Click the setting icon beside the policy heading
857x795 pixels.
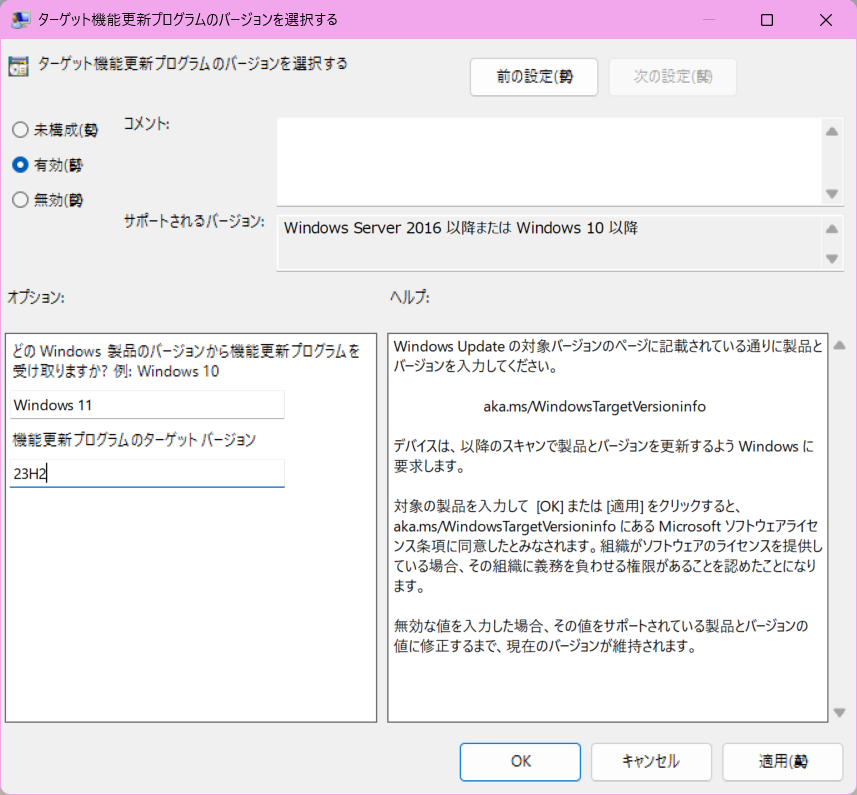click(x=18, y=67)
